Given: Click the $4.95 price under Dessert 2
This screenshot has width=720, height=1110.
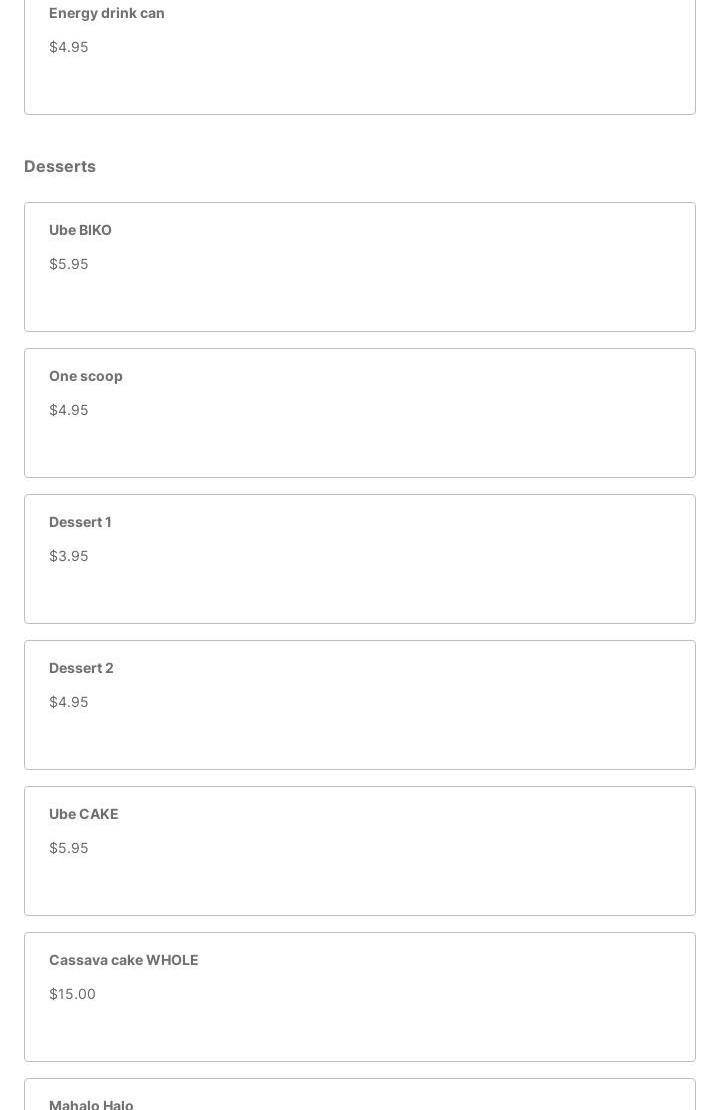Looking at the screenshot, I should (x=68, y=702).
